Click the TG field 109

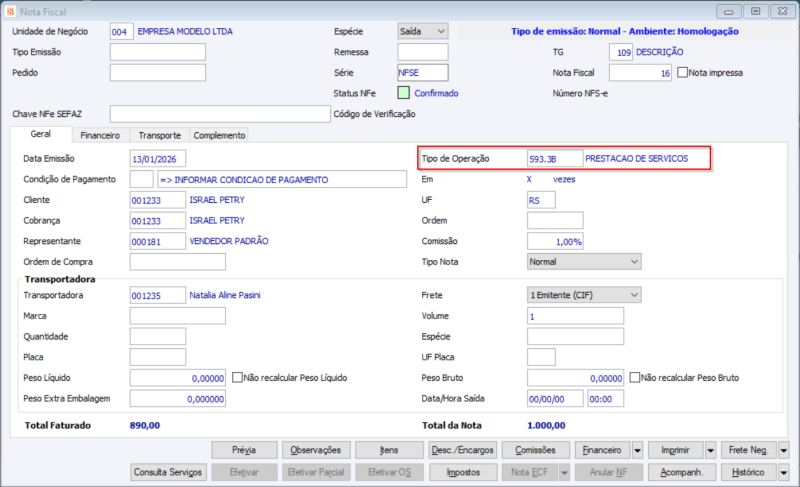[x=621, y=52]
